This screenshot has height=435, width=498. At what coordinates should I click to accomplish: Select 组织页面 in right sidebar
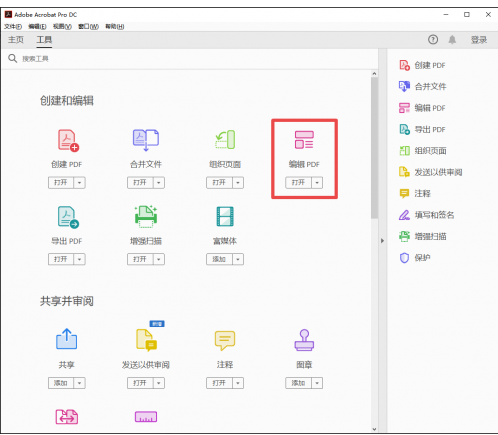coord(423,151)
